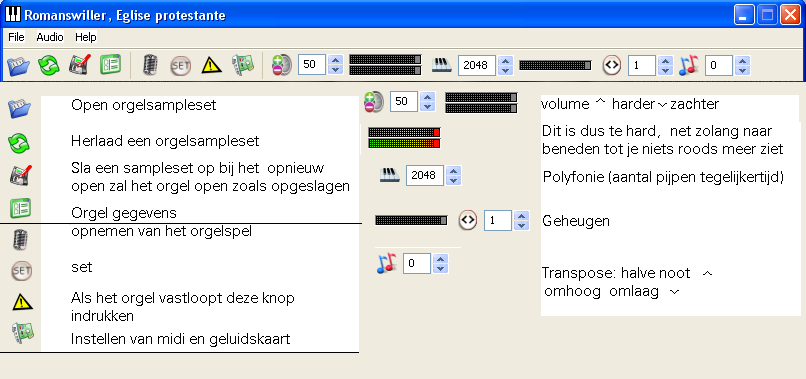Screen dimensions: 806x379
Task: Click the "Orgel gegevens" text
Action: pyautogui.click(x=123, y=213)
